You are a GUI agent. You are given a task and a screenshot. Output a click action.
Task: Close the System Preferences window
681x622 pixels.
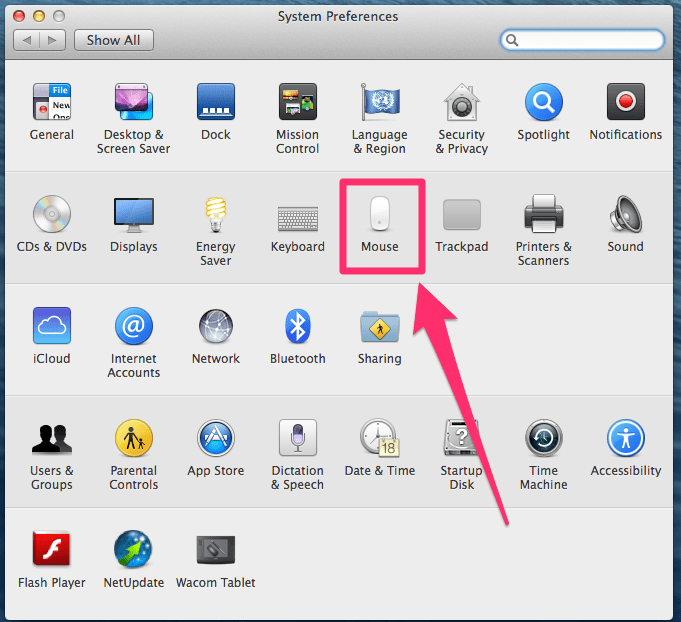(19, 16)
